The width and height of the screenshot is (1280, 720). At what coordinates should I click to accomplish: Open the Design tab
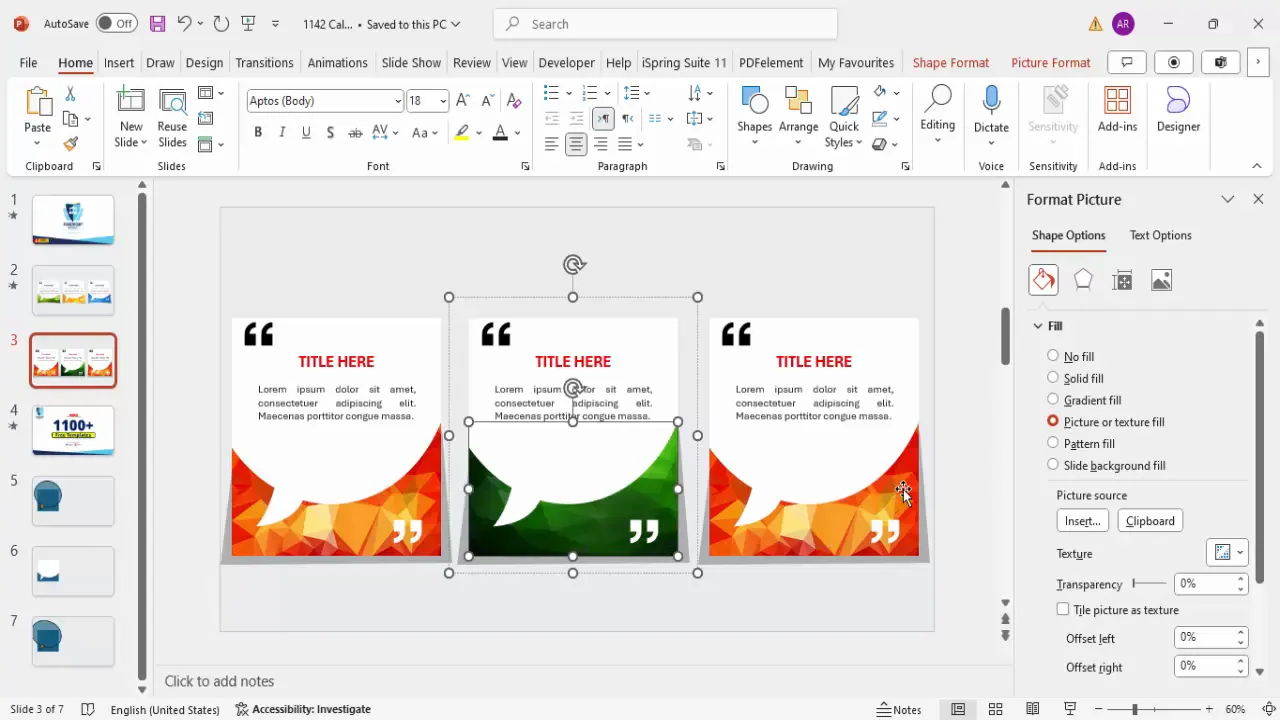pos(204,62)
